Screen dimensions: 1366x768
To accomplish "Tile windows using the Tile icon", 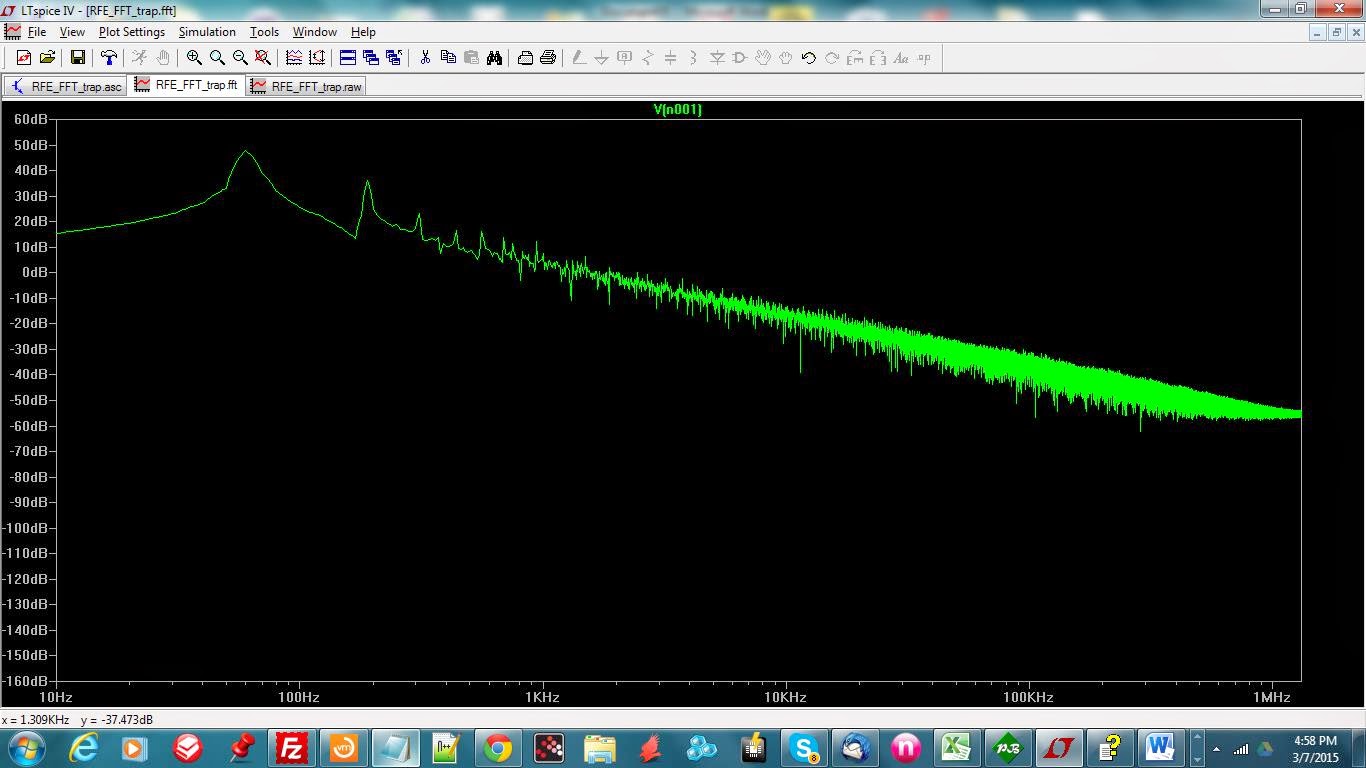I will coord(347,58).
